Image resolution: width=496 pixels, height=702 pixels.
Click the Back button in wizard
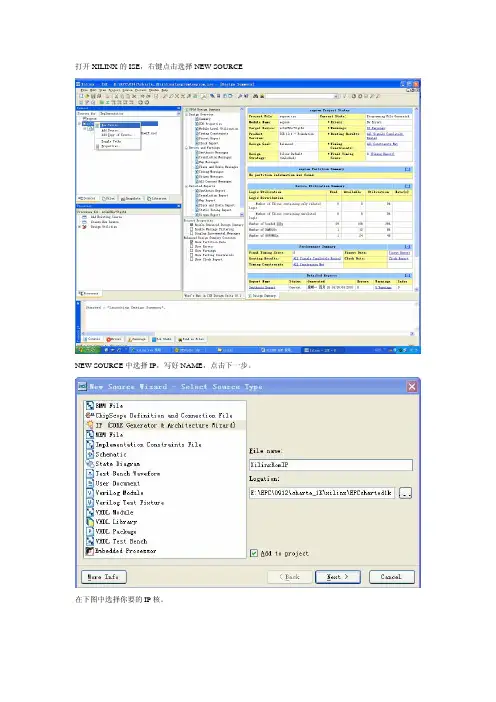tap(290, 577)
